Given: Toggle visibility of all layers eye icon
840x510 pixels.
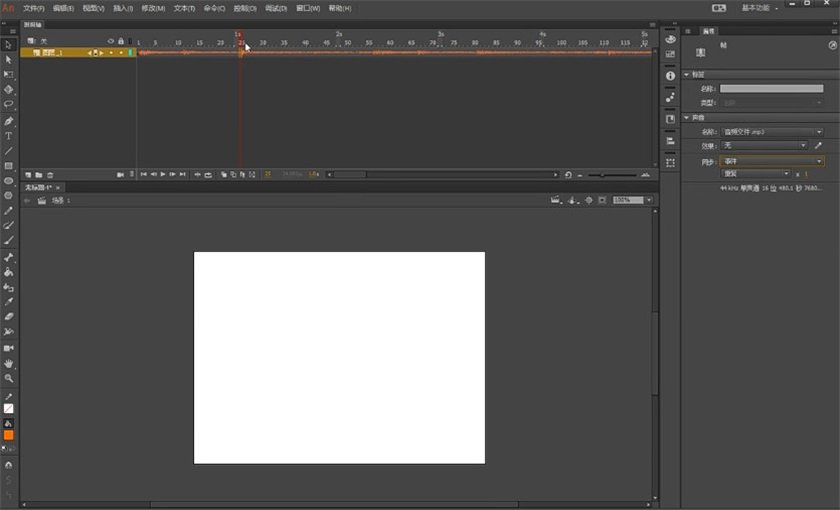Looking at the screenshot, I should click(x=111, y=41).
